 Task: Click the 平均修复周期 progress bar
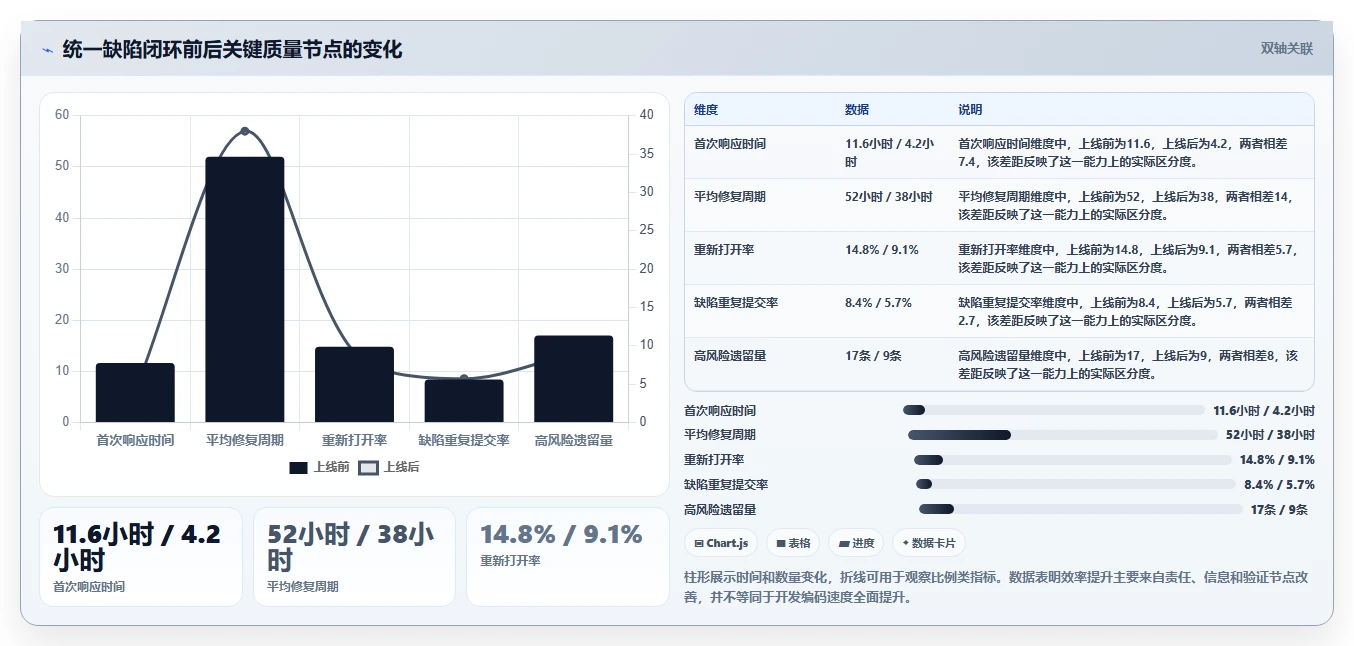[x=1063, y=435]
